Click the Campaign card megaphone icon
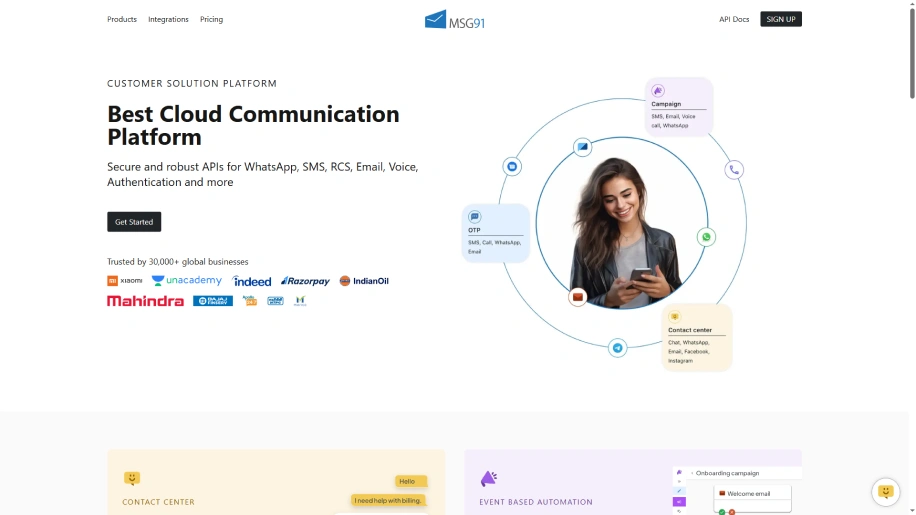This screenshot has height=515, width=916. 658,91
